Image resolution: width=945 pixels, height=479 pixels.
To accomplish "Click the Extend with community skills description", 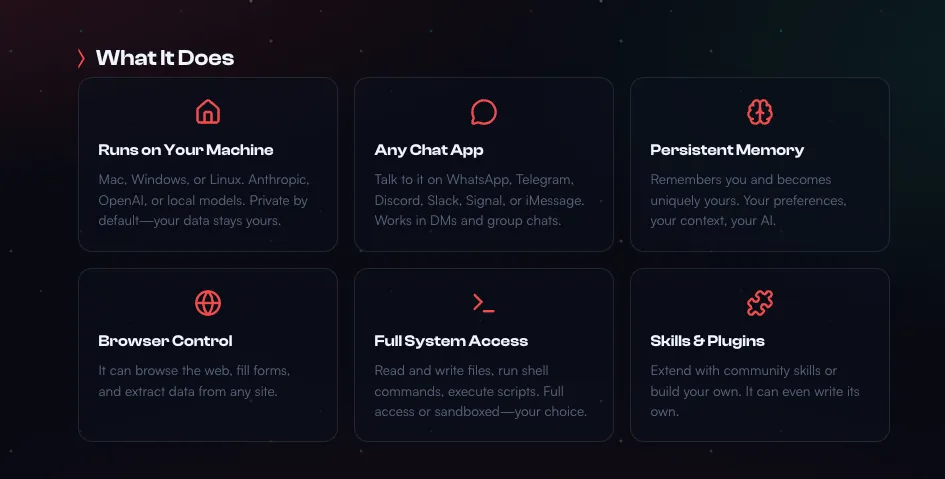I will (754, 391).
